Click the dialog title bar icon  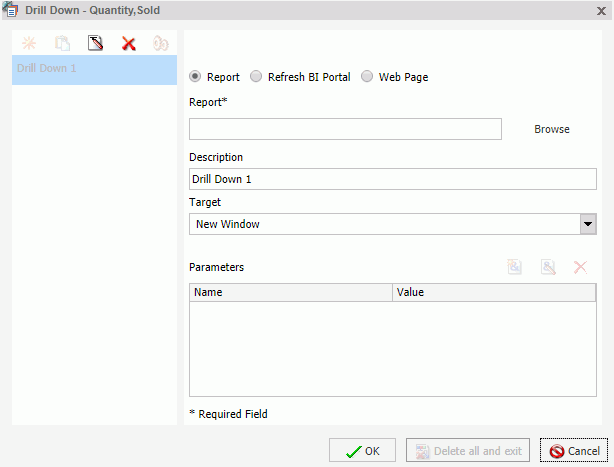click(x=10, y=10)
